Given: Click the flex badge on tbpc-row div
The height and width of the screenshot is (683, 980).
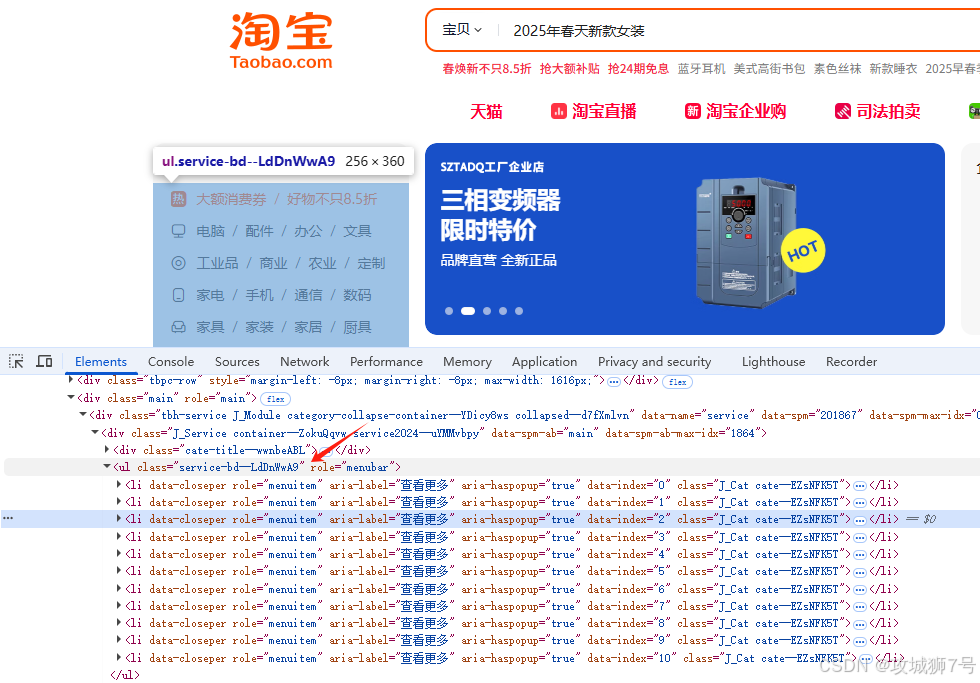Looking at the screenshot, I should coord(678,382).
